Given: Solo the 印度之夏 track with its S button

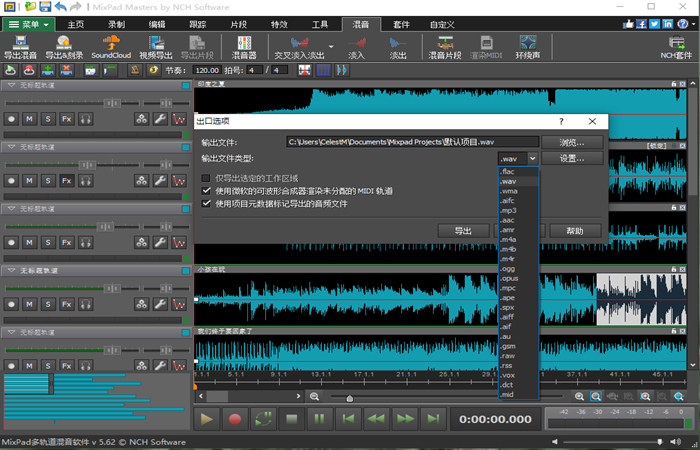Looking at the screenshot, I should [48, 119].
